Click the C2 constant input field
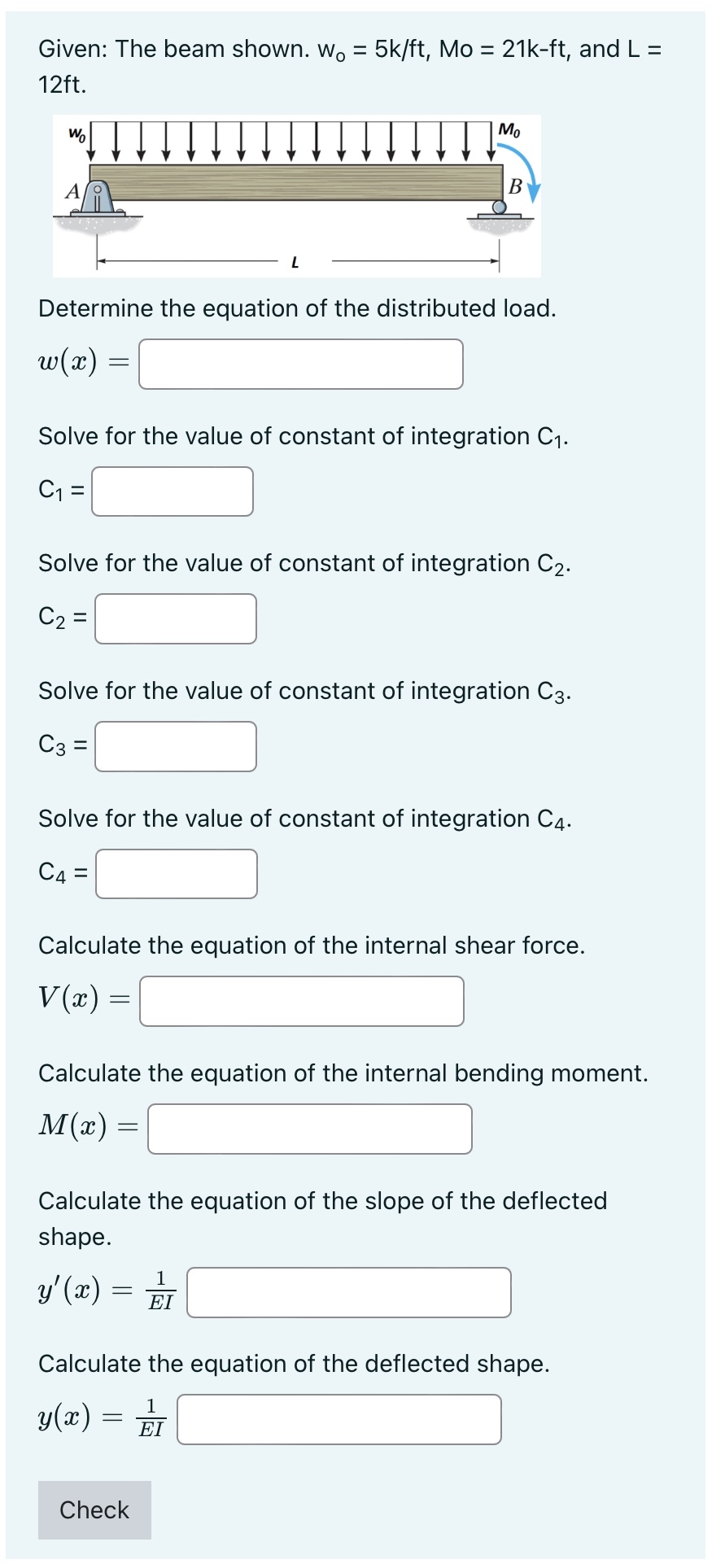725x1568 pixels. 175,619
